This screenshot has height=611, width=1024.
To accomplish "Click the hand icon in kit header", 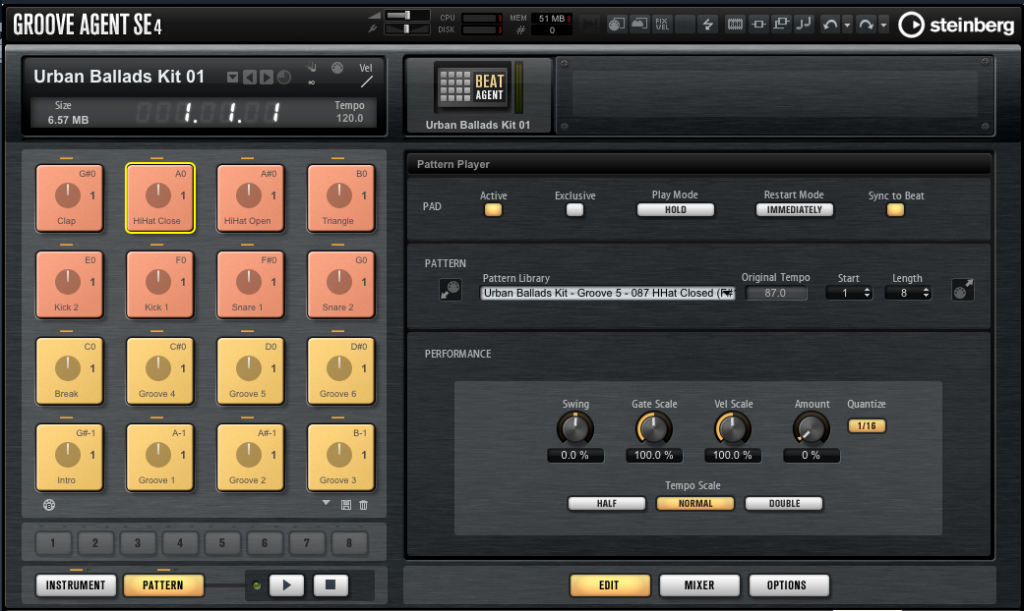I will tap(312, 67).
